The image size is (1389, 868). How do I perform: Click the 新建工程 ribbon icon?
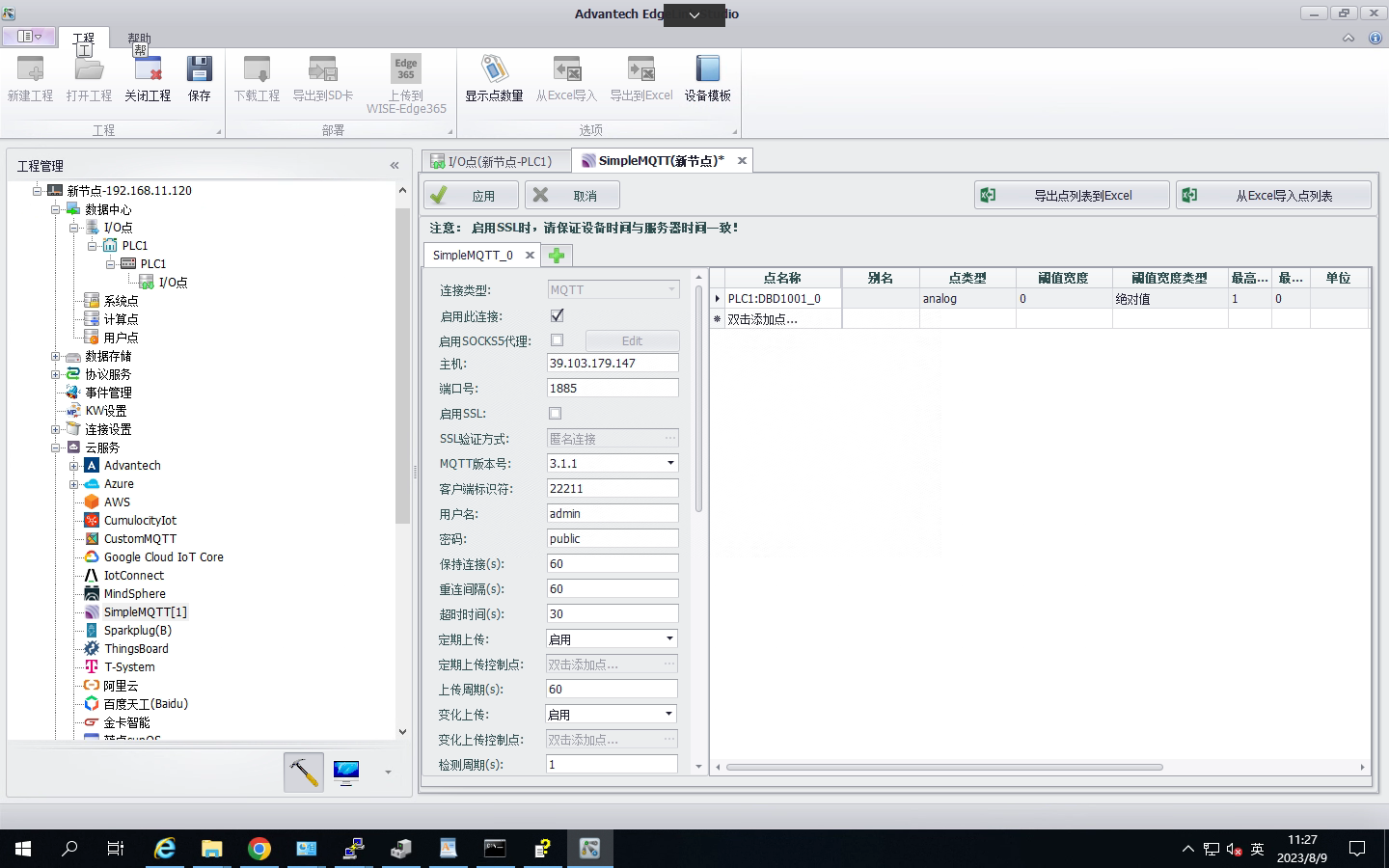(x=30, y=79)
